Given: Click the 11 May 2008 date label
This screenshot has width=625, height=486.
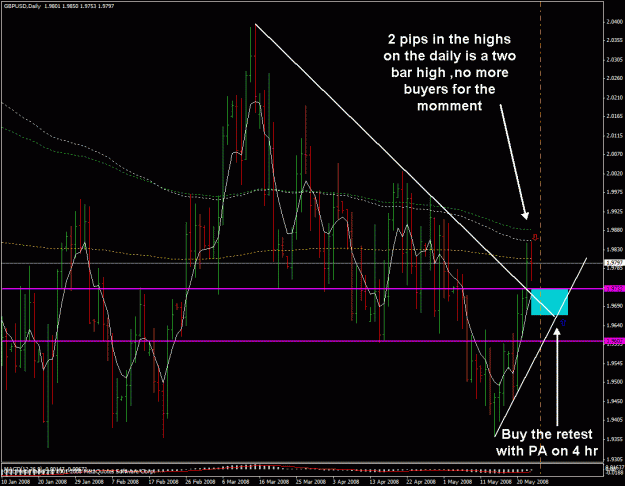Looking at the screenshot, I should coord(494,482).
